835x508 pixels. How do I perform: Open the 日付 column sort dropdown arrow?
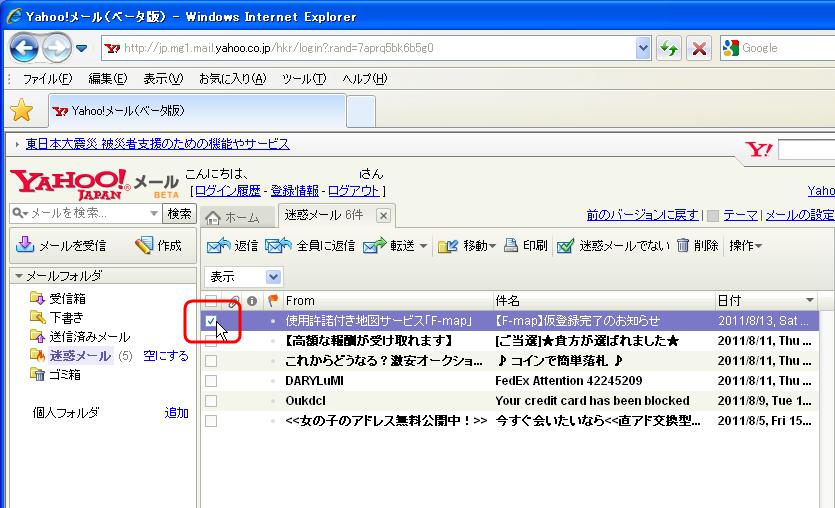point(809,300)
